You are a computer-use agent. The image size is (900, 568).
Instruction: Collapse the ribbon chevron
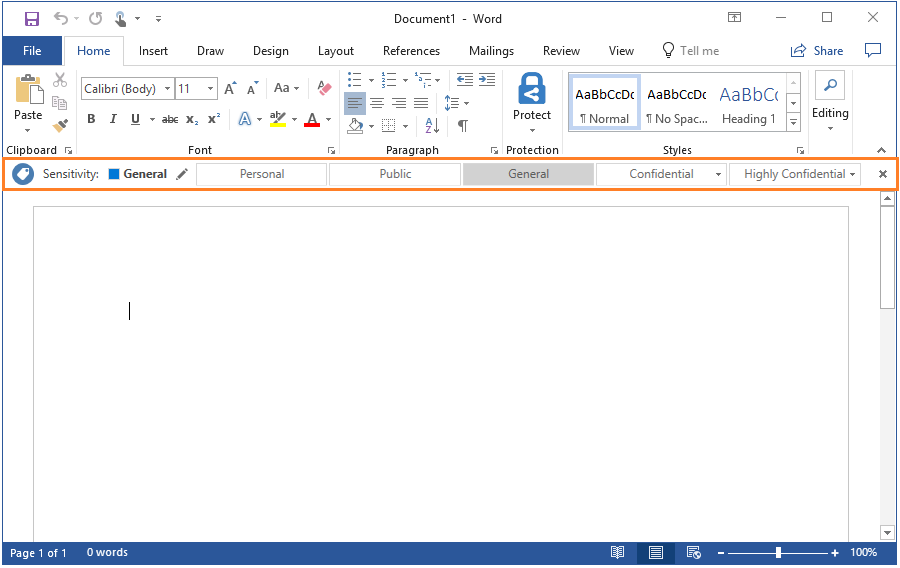[882, 150]
